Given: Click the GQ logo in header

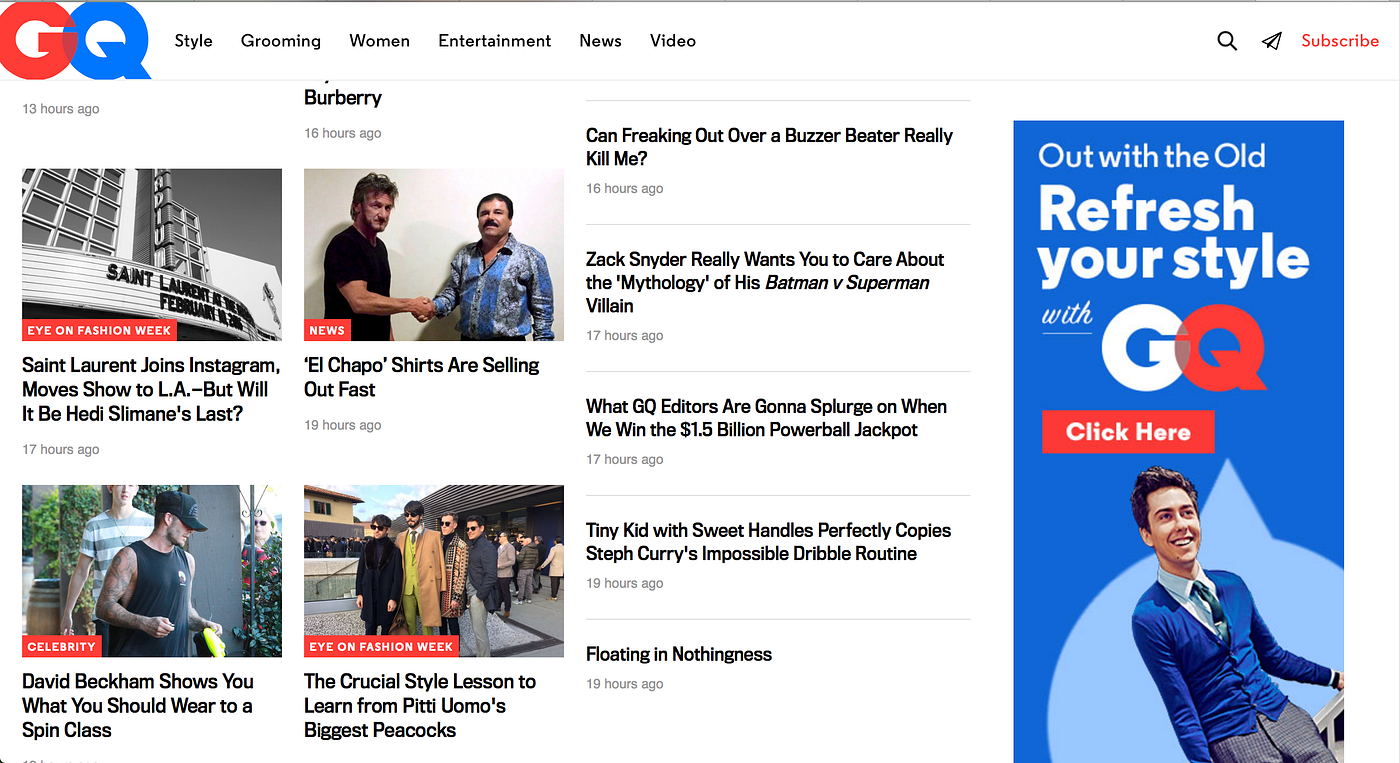Looking at the screenshot, I should [x=75, y=40].
